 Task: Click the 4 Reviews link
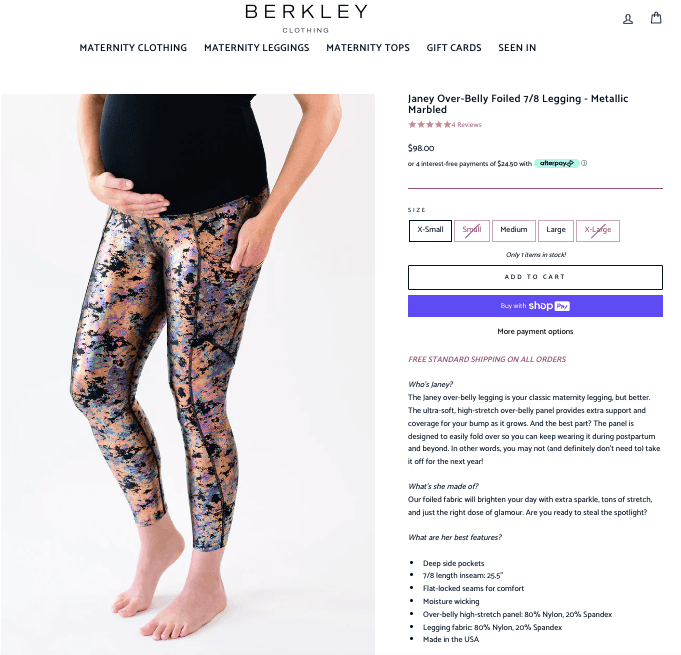click(466, 125)
